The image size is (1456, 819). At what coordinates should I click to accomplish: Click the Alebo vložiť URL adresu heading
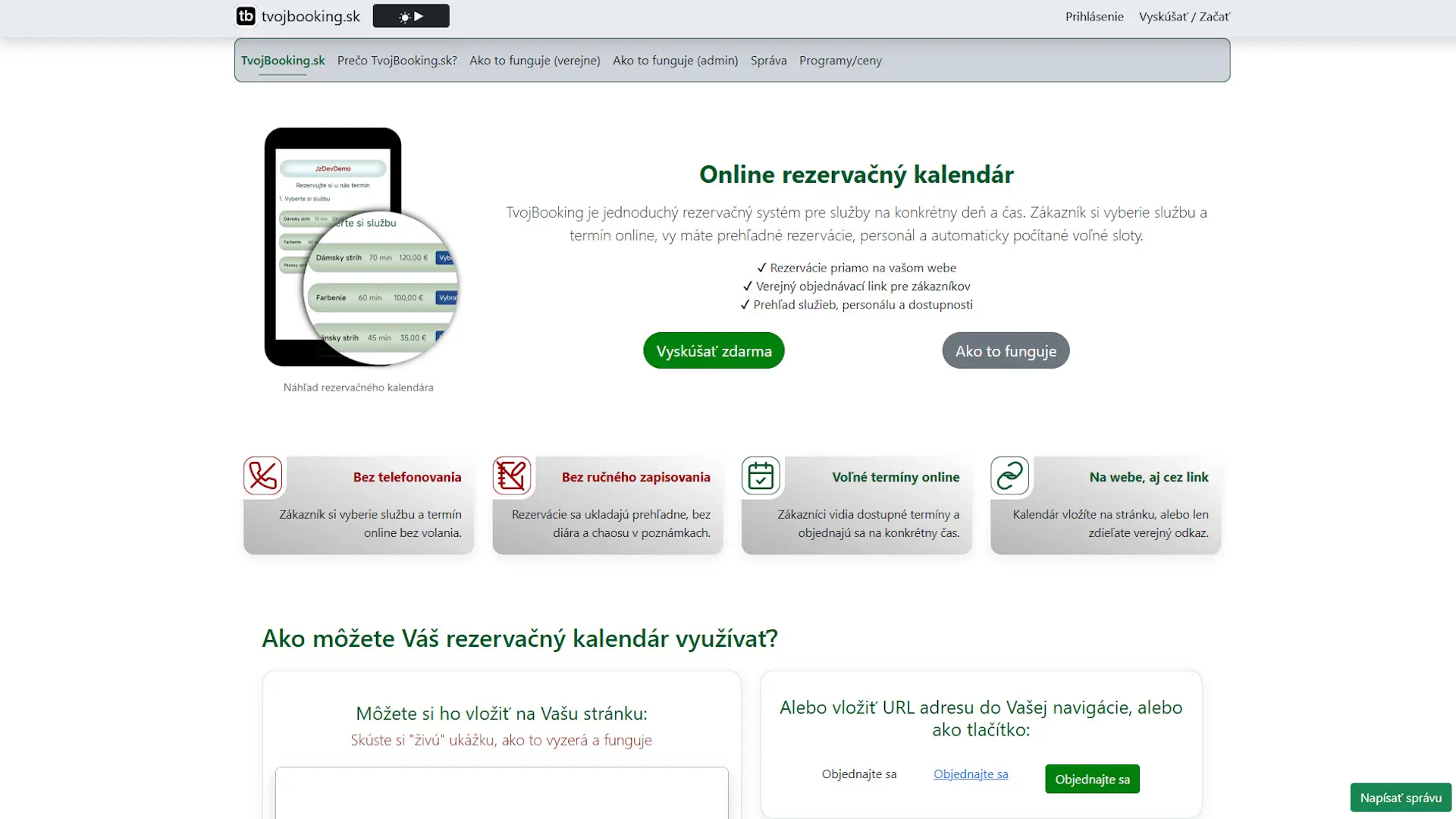coord(981,718)
